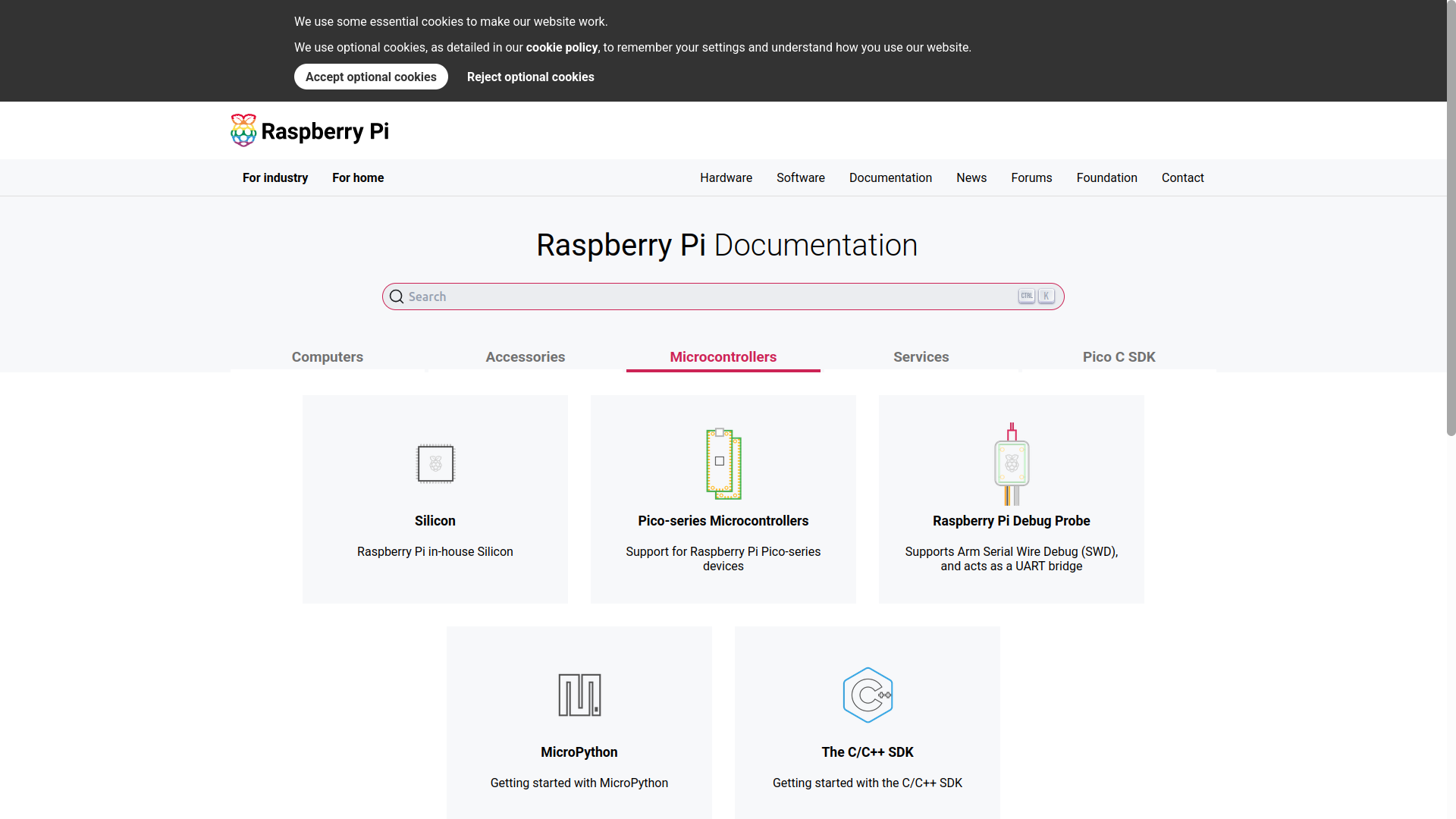The height and width of the screenshot is (819, 1456).
Task: Click the K key badge in search
Action: pos(1046,296)
